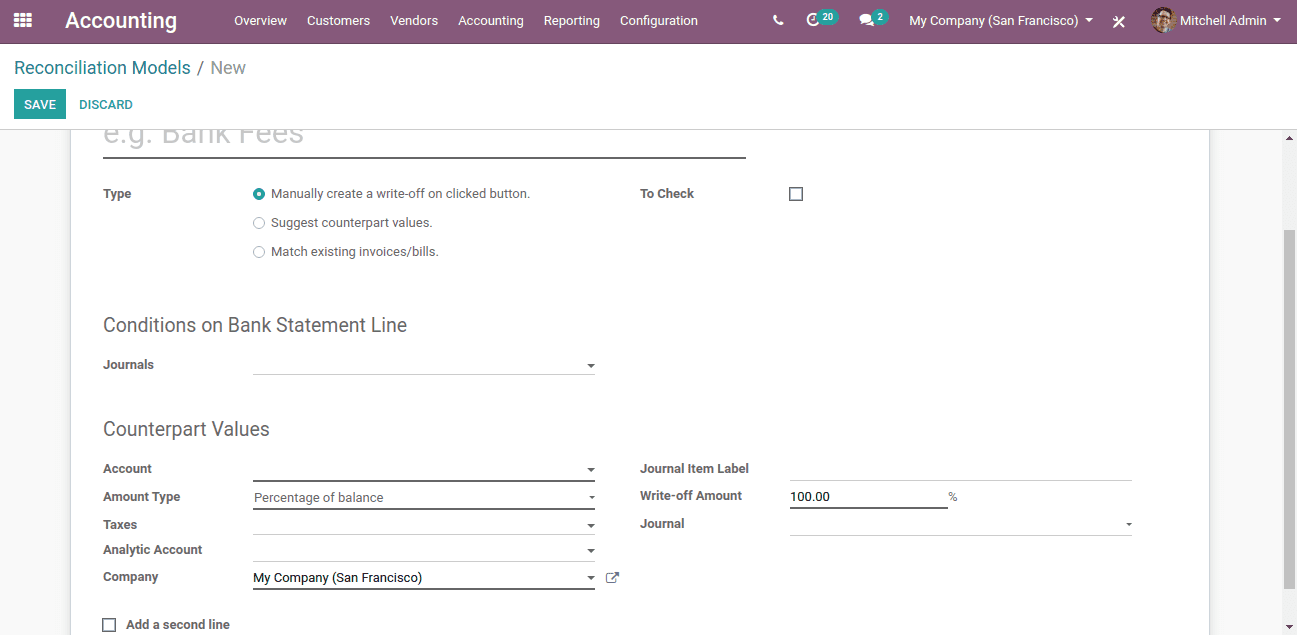
Task: Open activities clock icon with 20 badge
Action: coord(821,19)
